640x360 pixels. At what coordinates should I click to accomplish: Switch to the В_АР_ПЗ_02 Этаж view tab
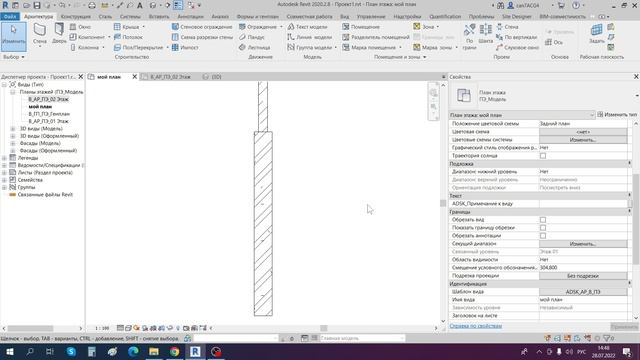[170, 77]
